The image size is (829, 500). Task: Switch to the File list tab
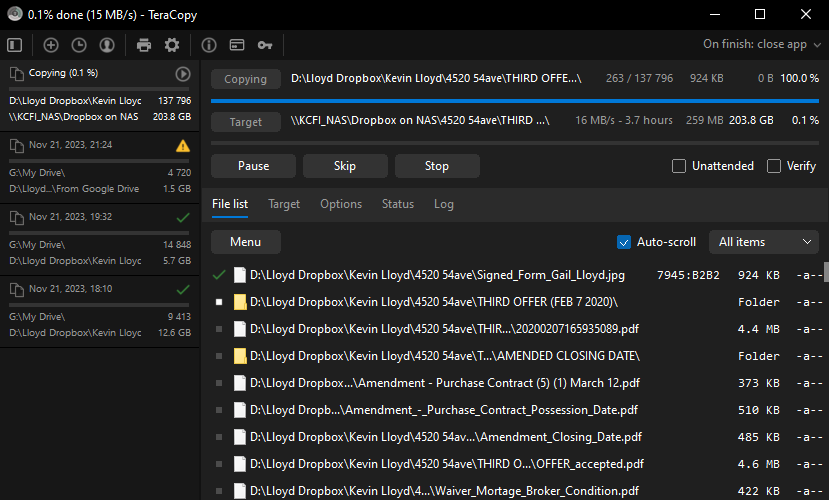coord(230,204)
